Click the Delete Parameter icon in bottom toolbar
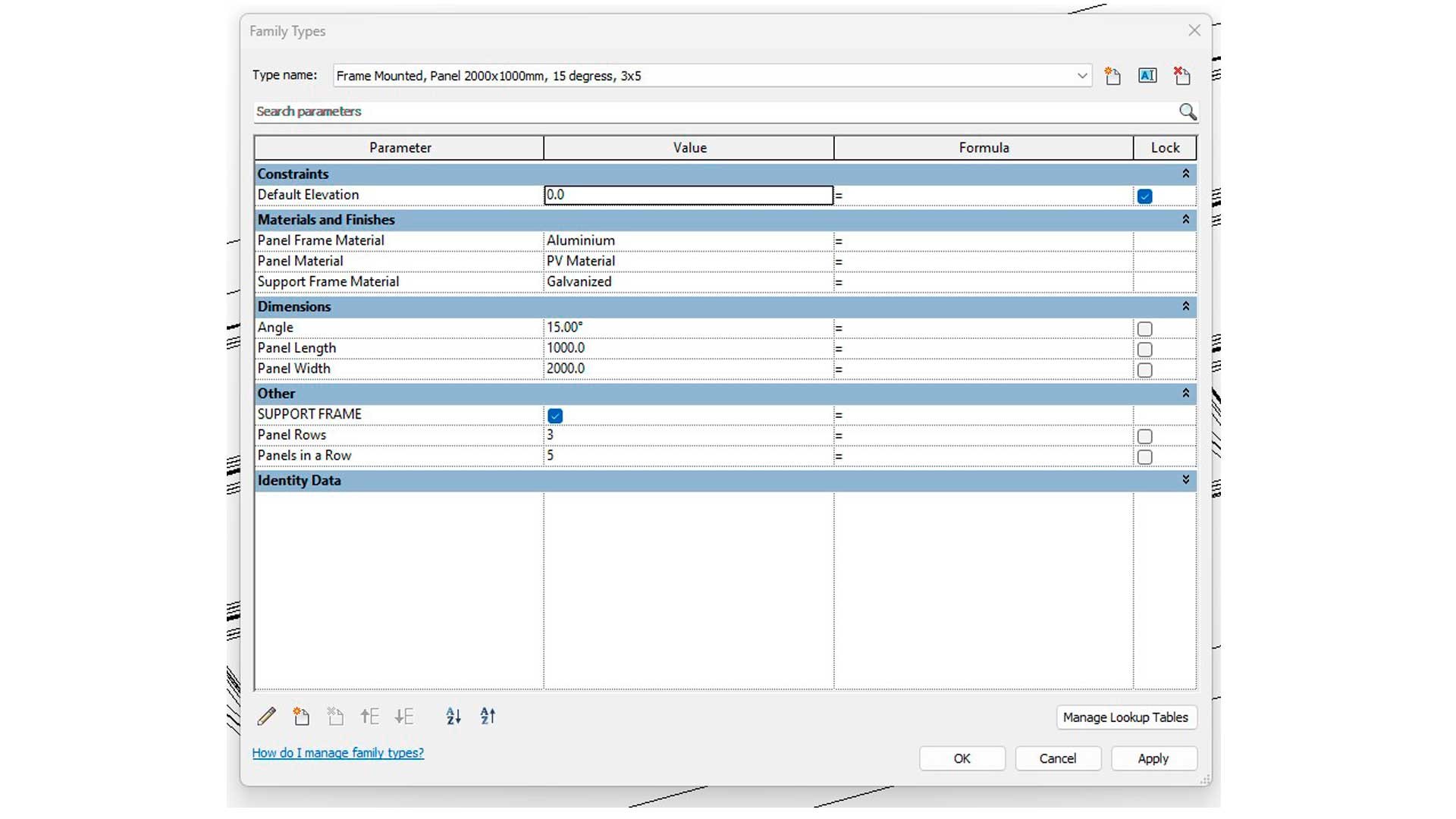The width and height of the screenshot is (1456, 819). (335, 717)
